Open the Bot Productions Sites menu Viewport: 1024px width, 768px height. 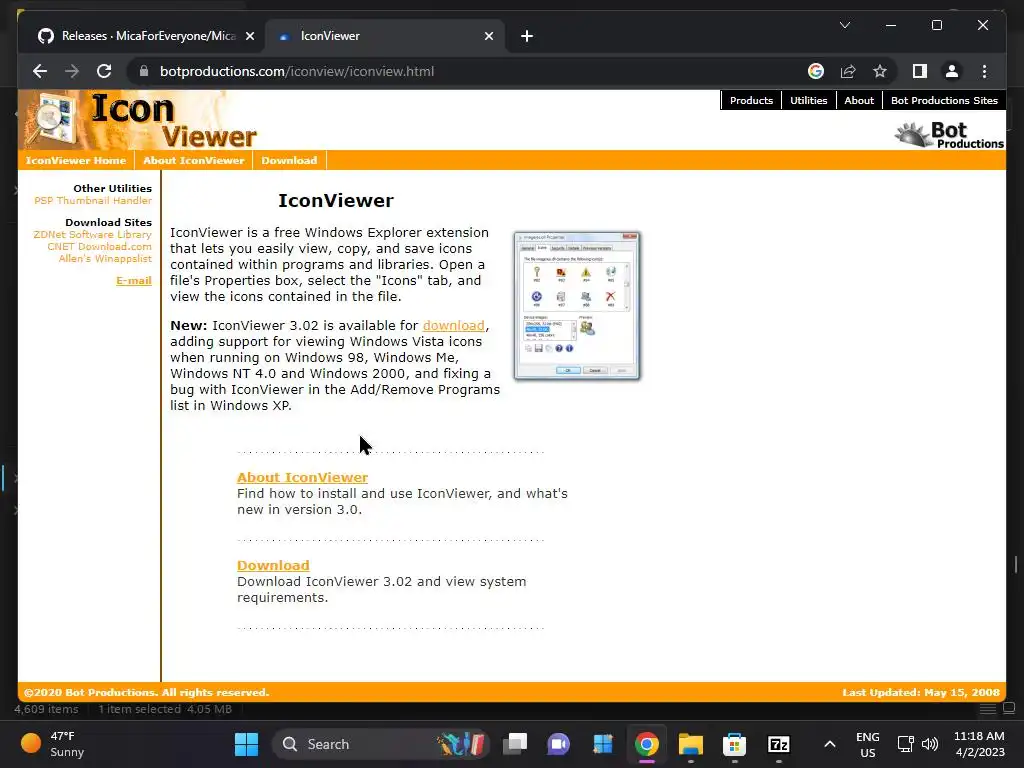click(x=944, y=100)
